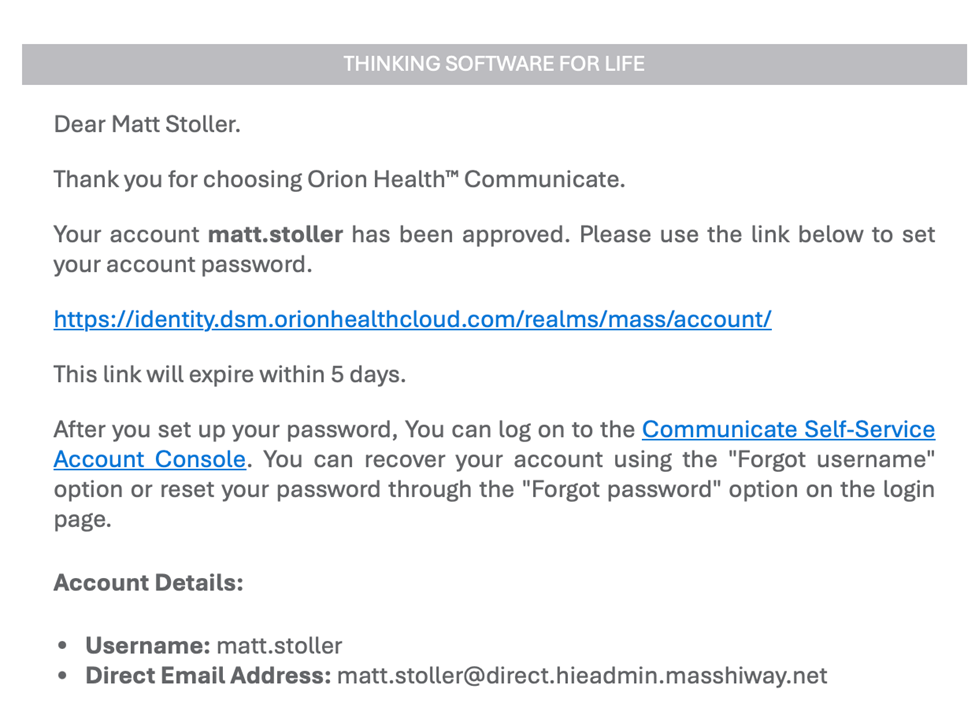Screen dimensions: 975x711
Task: Click the Direct Email Address label
Action: coord(208,676)
